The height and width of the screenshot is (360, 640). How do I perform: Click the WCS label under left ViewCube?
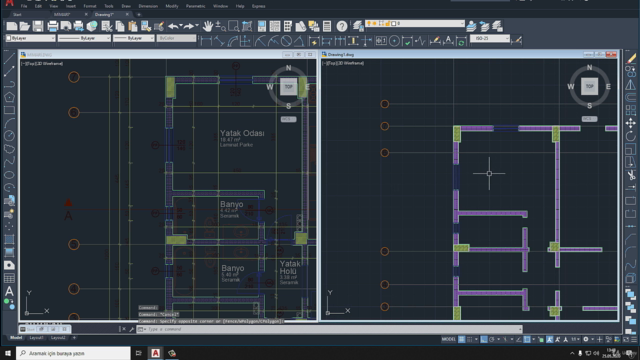[288, 119]
